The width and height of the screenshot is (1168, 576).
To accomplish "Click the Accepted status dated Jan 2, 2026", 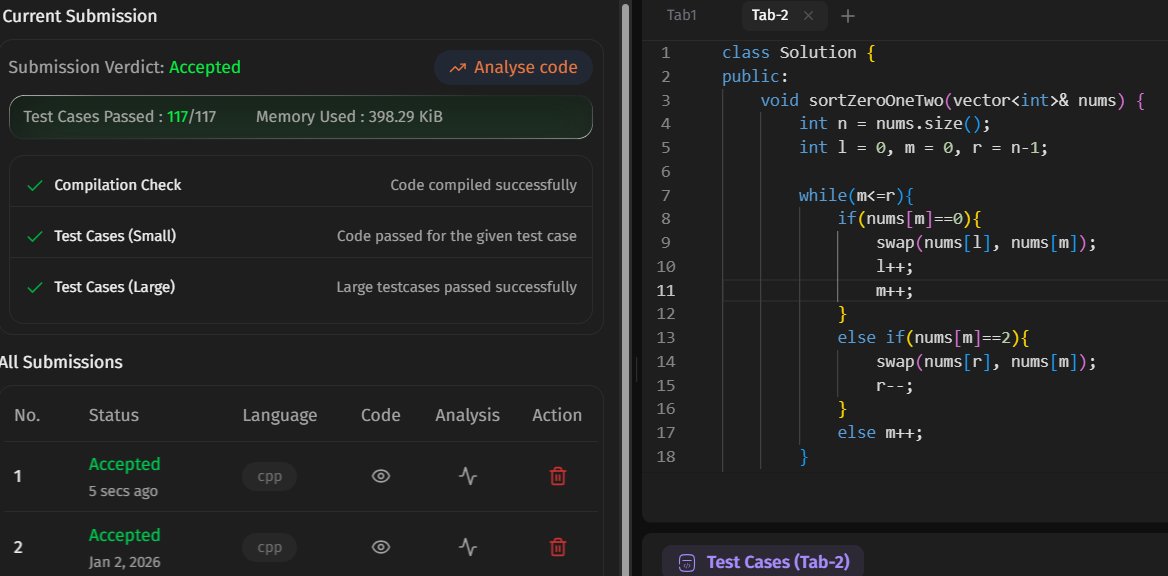I will tap(124, 536).
